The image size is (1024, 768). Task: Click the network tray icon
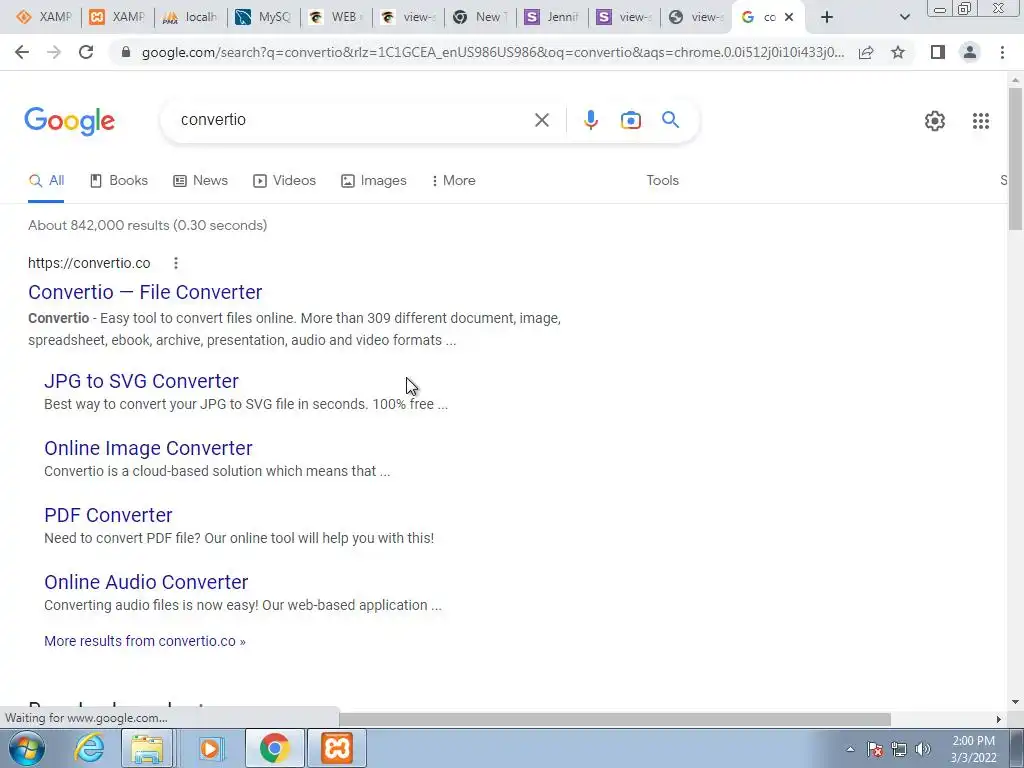click(899, 749)
